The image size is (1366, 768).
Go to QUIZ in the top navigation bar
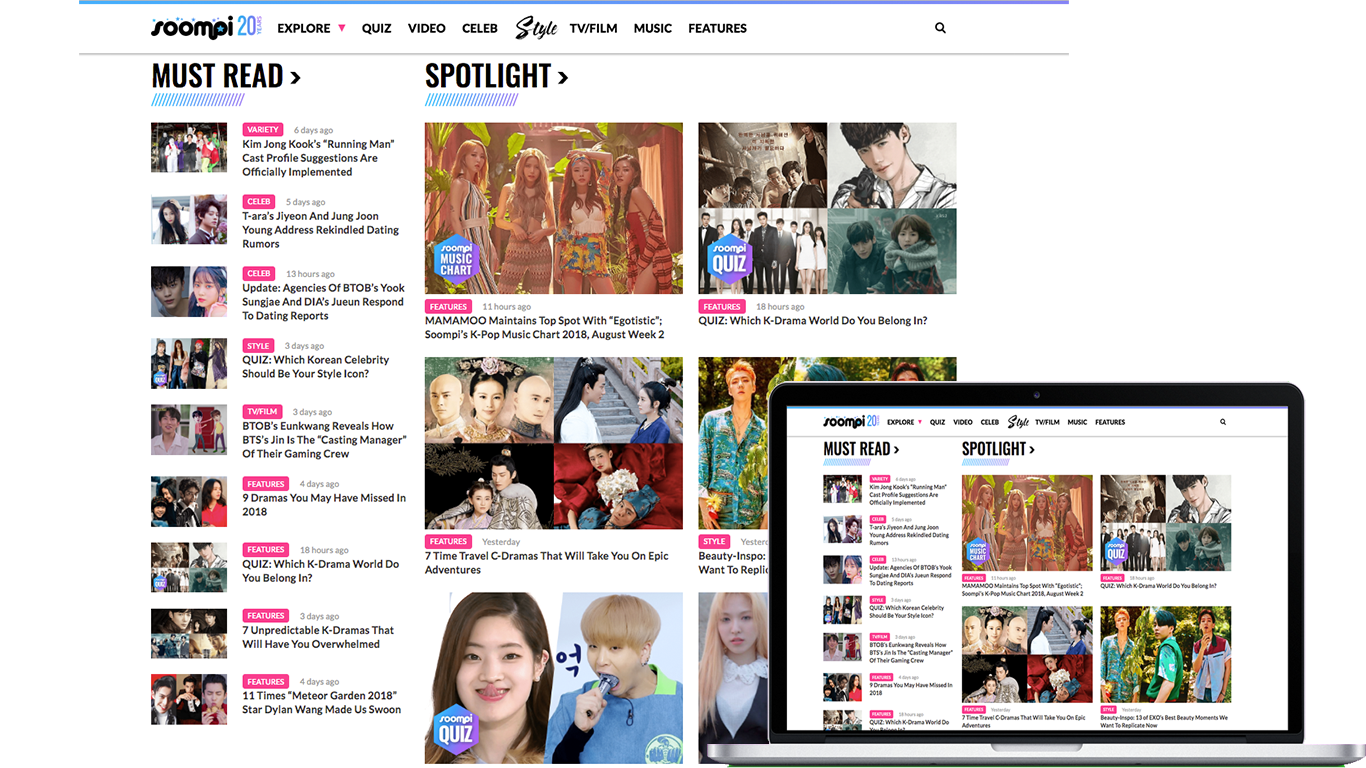click(x=377, y=28)
